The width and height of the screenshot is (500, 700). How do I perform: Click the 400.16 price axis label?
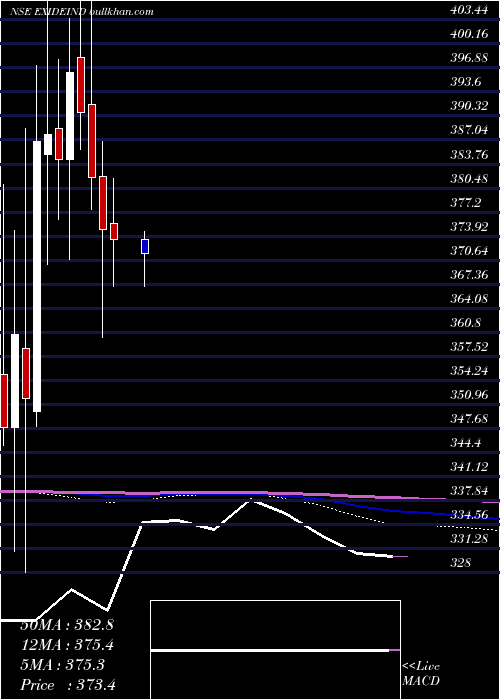[x=468, y=35]
